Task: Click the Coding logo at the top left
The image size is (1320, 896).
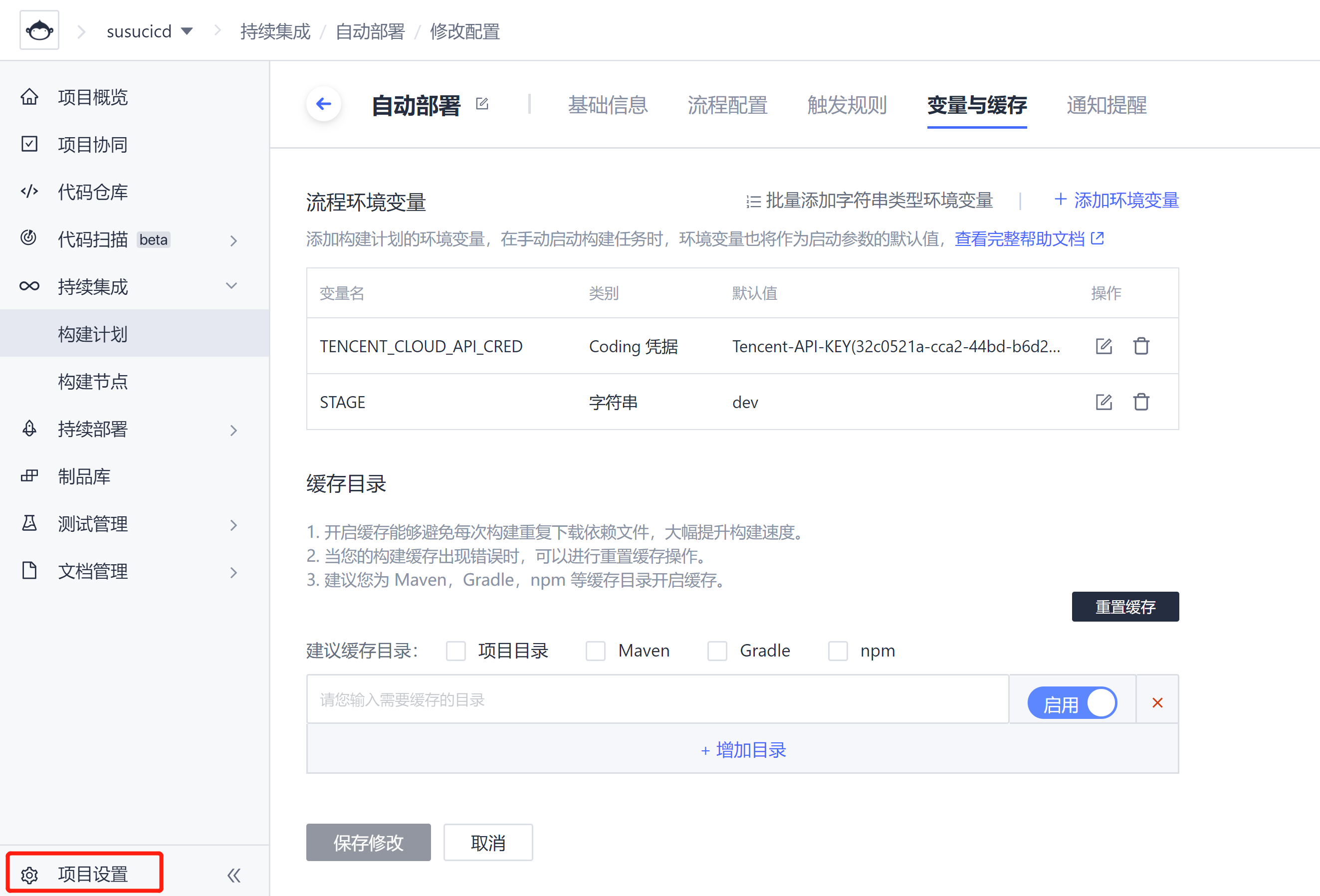Action: click(39, 30)
